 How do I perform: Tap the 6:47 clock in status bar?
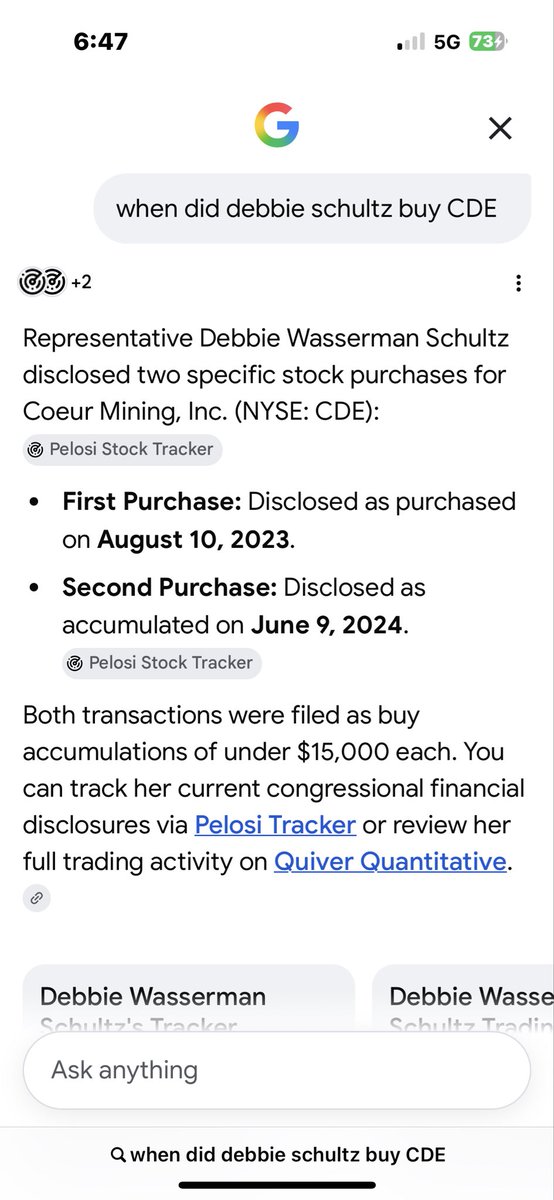pyautogui.click(x=102, y=42)
